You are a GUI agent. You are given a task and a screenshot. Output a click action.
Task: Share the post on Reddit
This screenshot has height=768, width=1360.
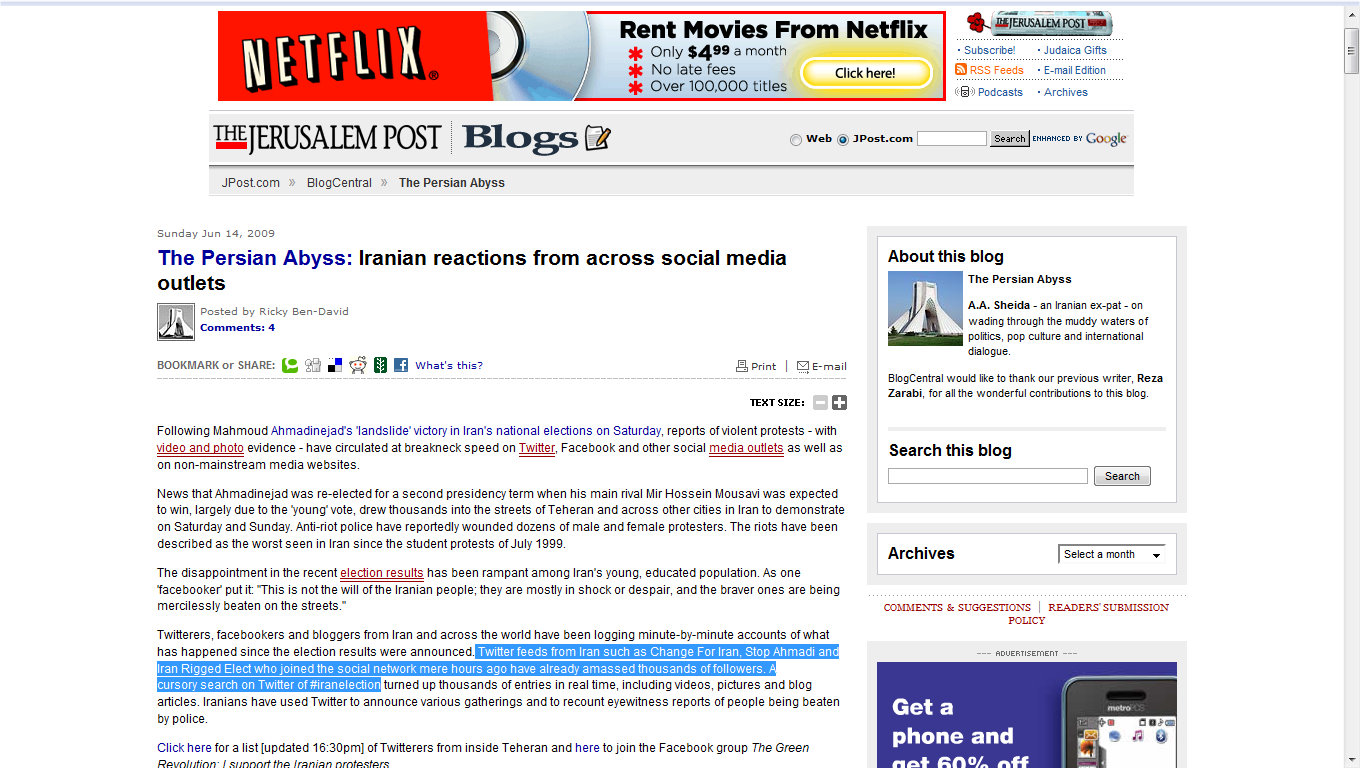358,365
